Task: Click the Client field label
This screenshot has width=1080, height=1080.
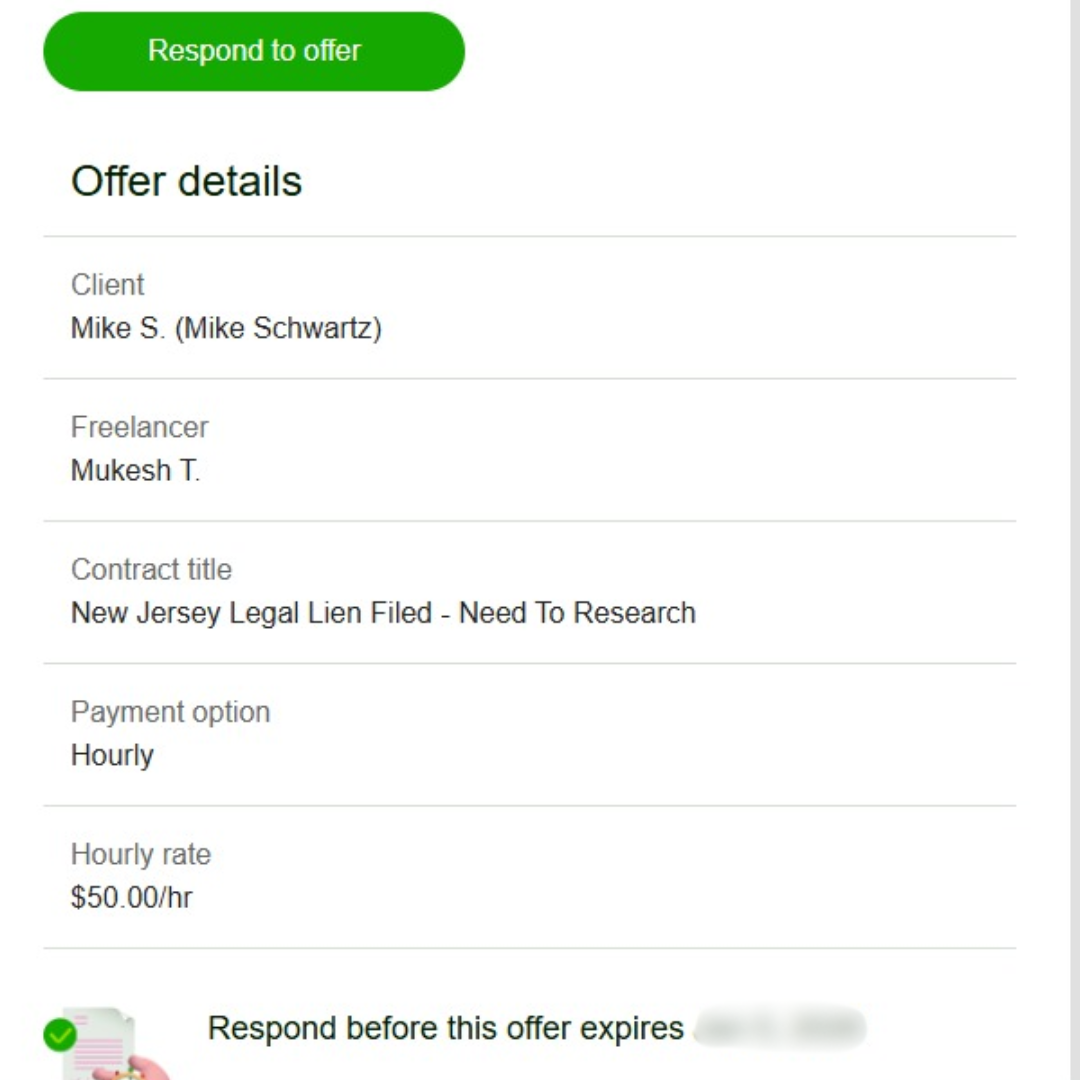Action: pos(108,285)
